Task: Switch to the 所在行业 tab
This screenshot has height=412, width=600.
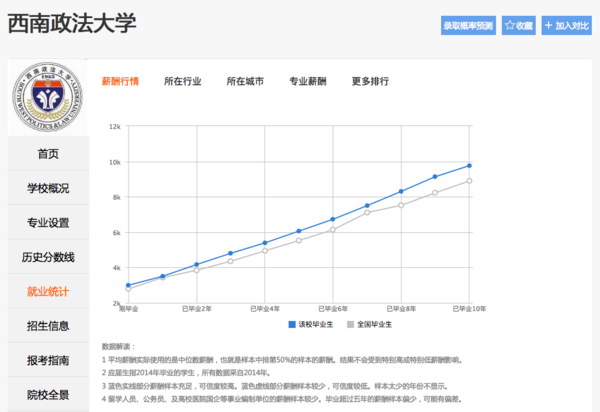Action: pos(183,81)
